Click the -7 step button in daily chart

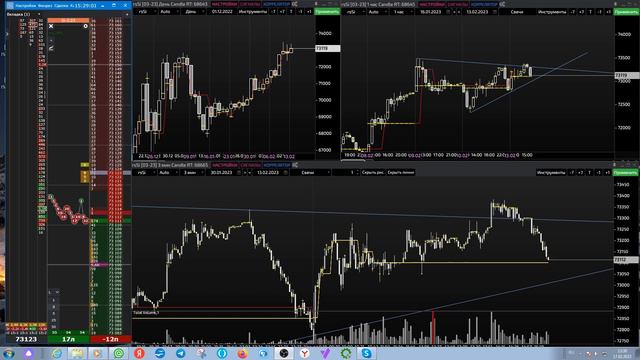(273, 12)
